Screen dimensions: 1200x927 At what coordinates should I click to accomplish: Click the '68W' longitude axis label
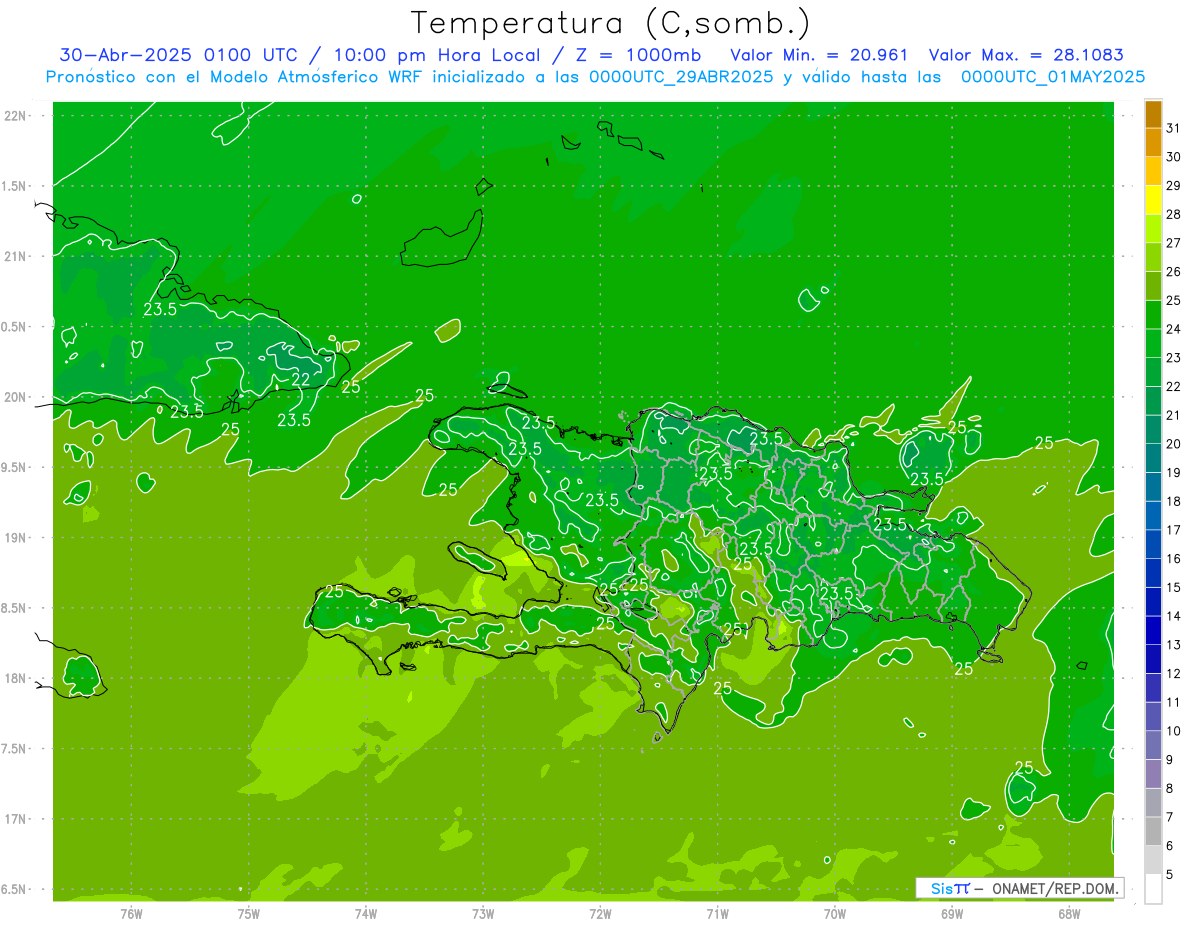pyautogui.click(x=1069, y=914)
